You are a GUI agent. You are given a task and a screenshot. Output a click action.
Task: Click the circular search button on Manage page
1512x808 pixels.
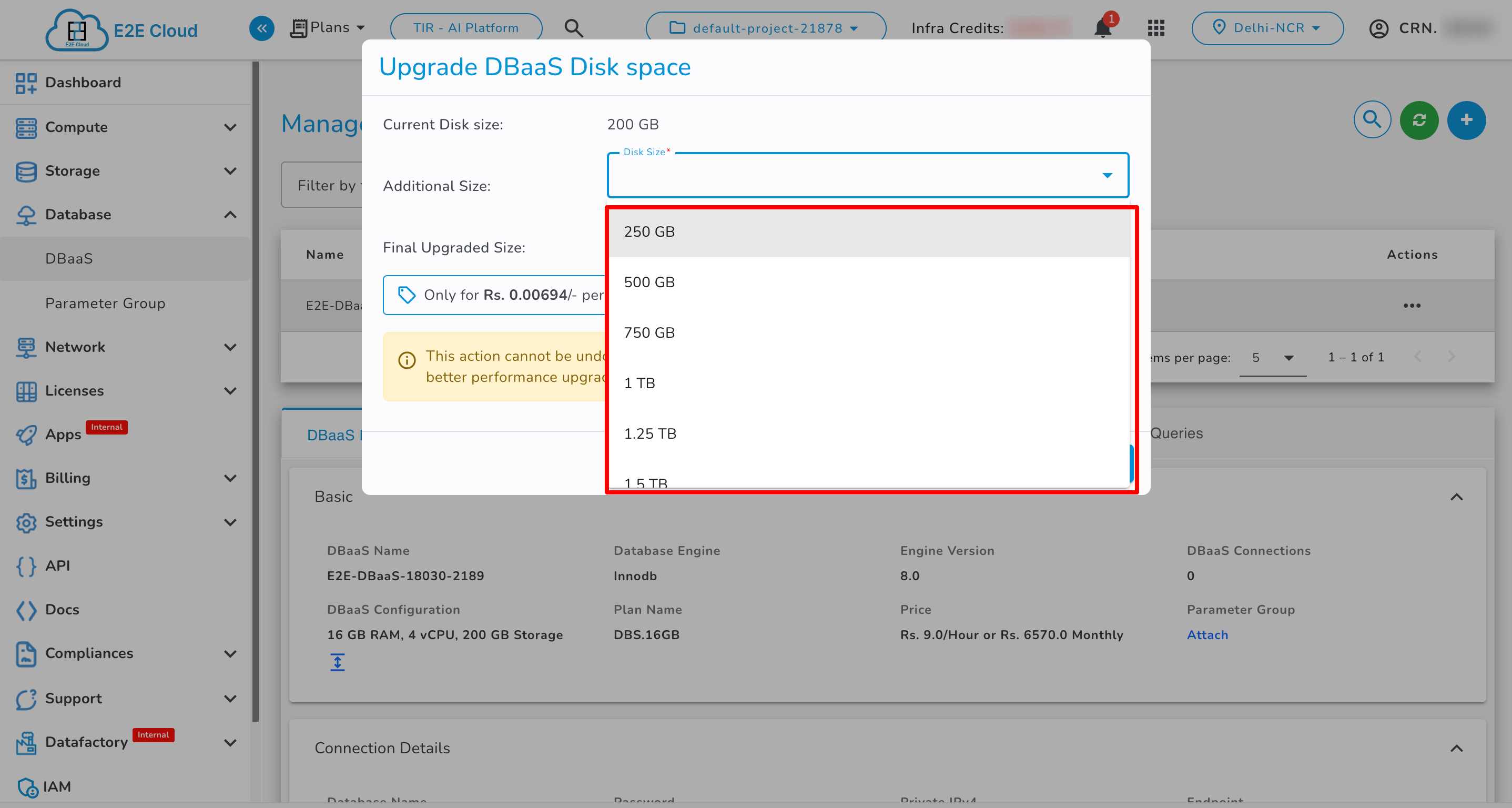pos(1372,120)
